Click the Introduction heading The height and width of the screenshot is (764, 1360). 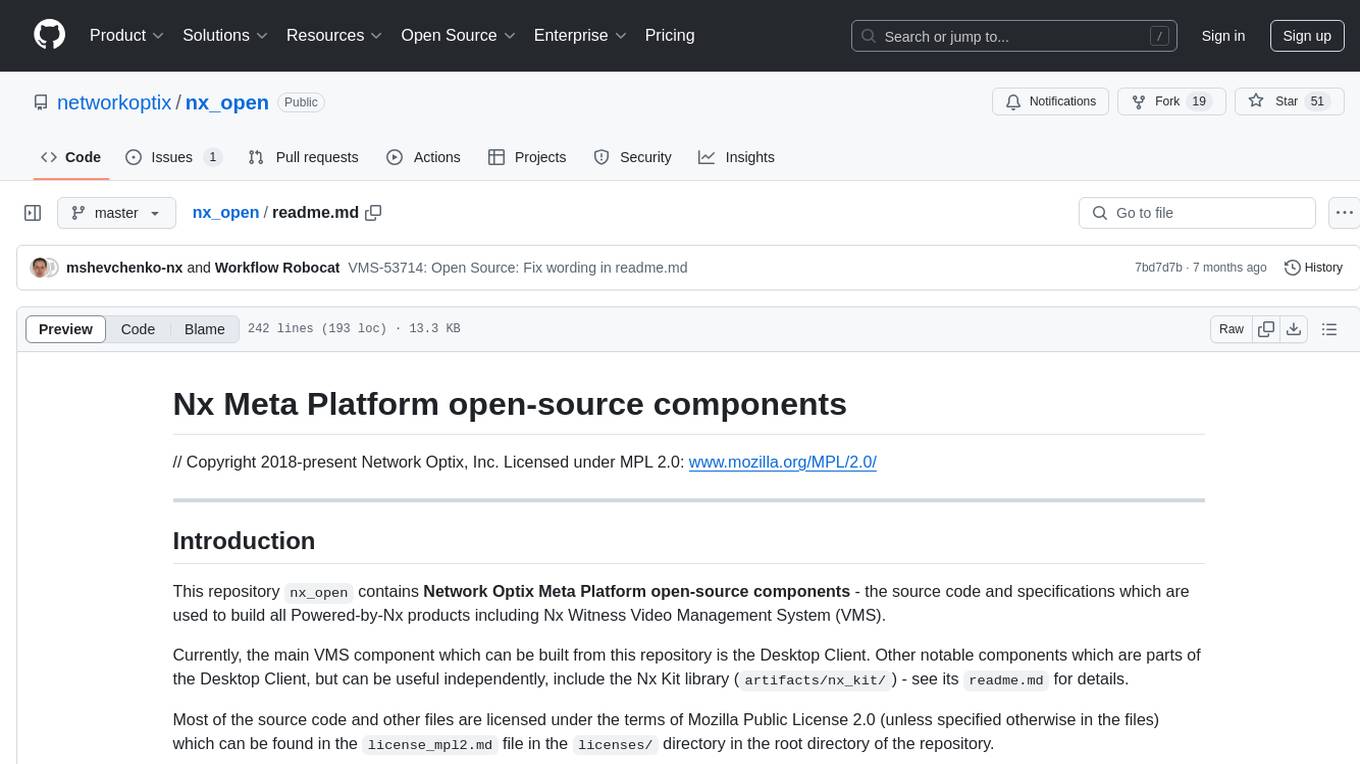pyautogui.click(x=244, y=541)
